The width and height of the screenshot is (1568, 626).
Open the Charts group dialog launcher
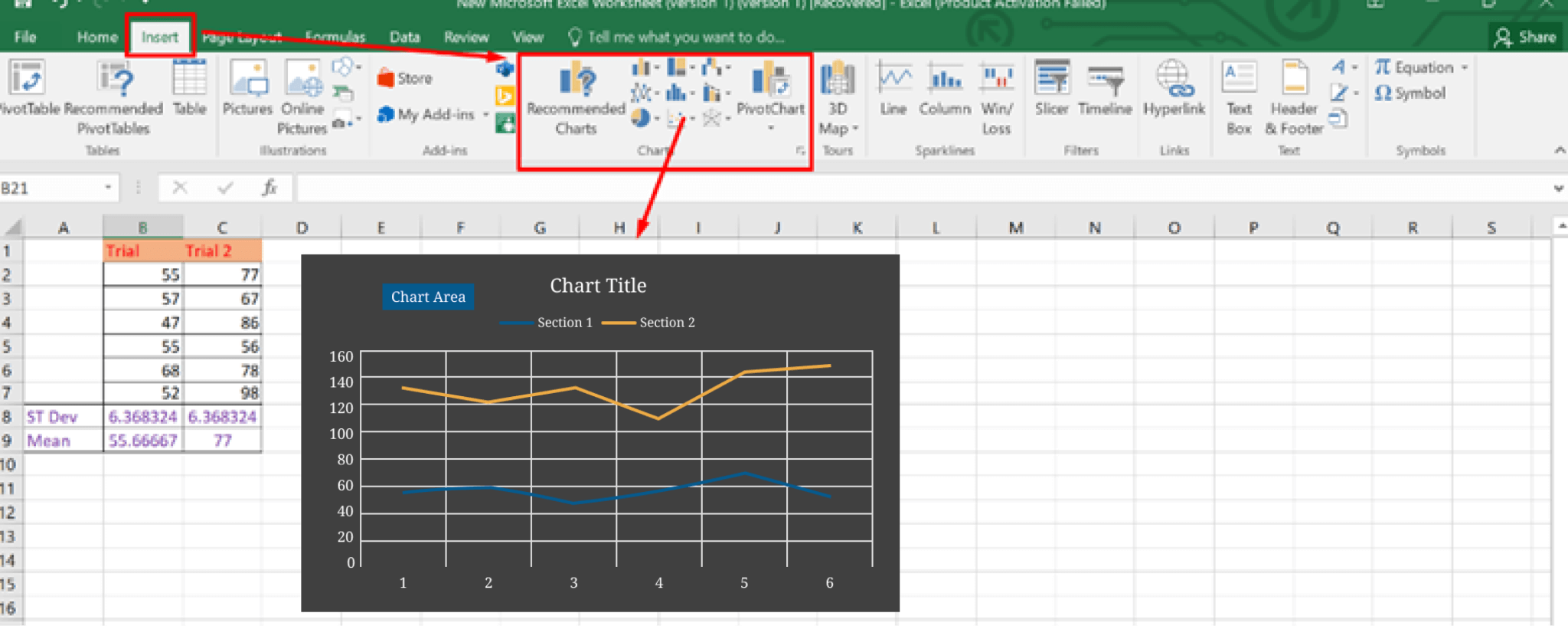point(800,150)
